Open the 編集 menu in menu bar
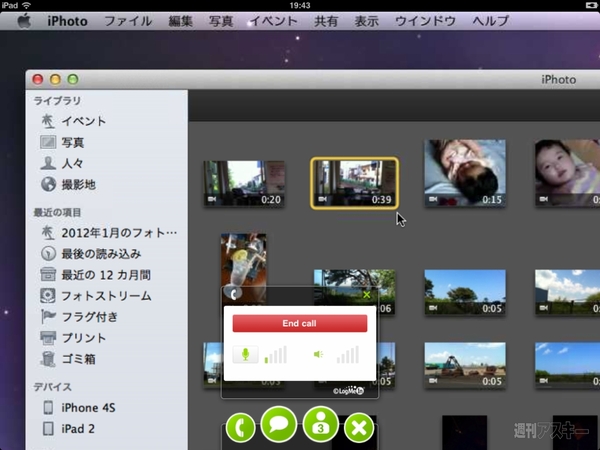600x450 pixels. tap(181, 20)
